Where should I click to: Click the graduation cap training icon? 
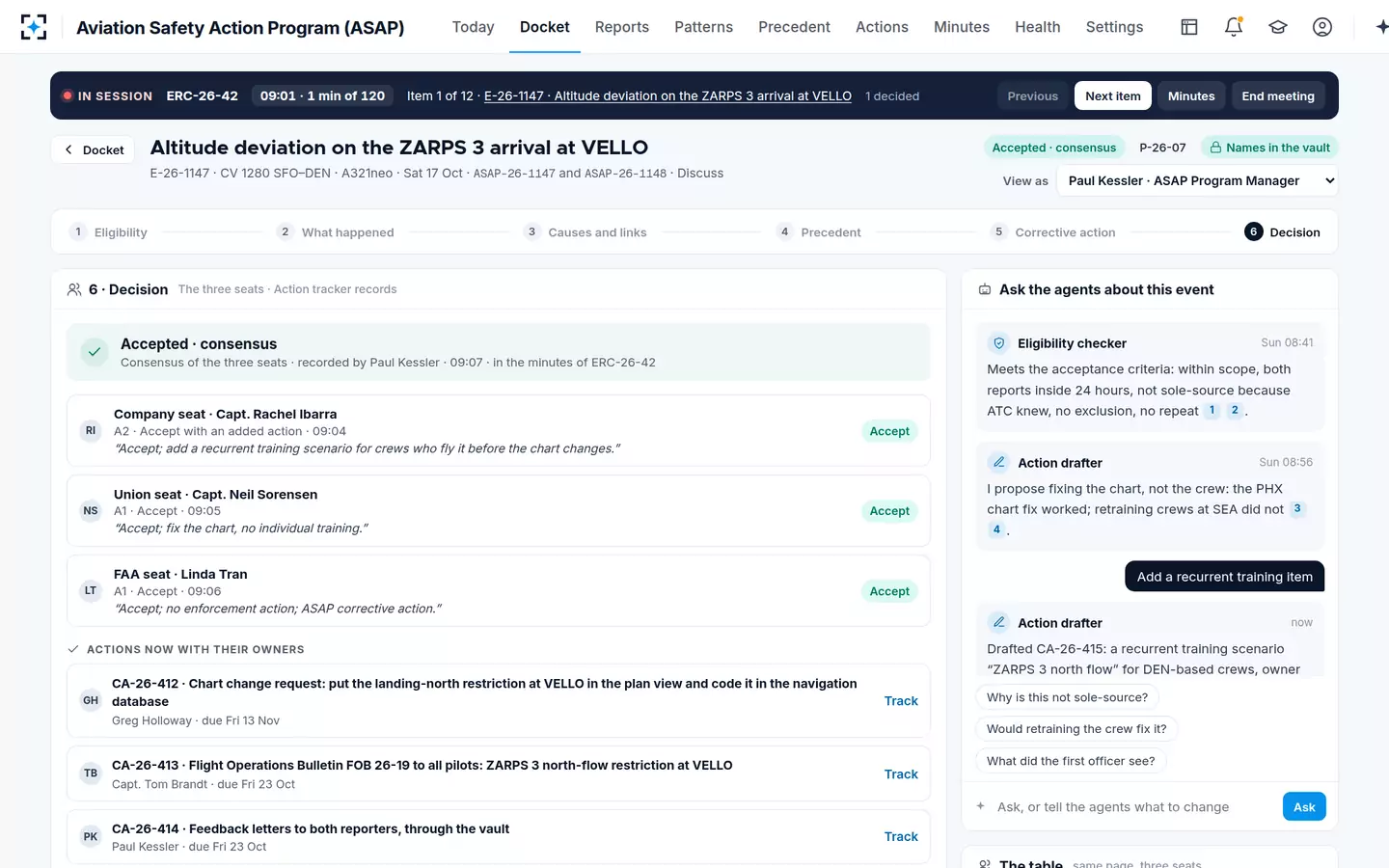tap(1278, 27)
